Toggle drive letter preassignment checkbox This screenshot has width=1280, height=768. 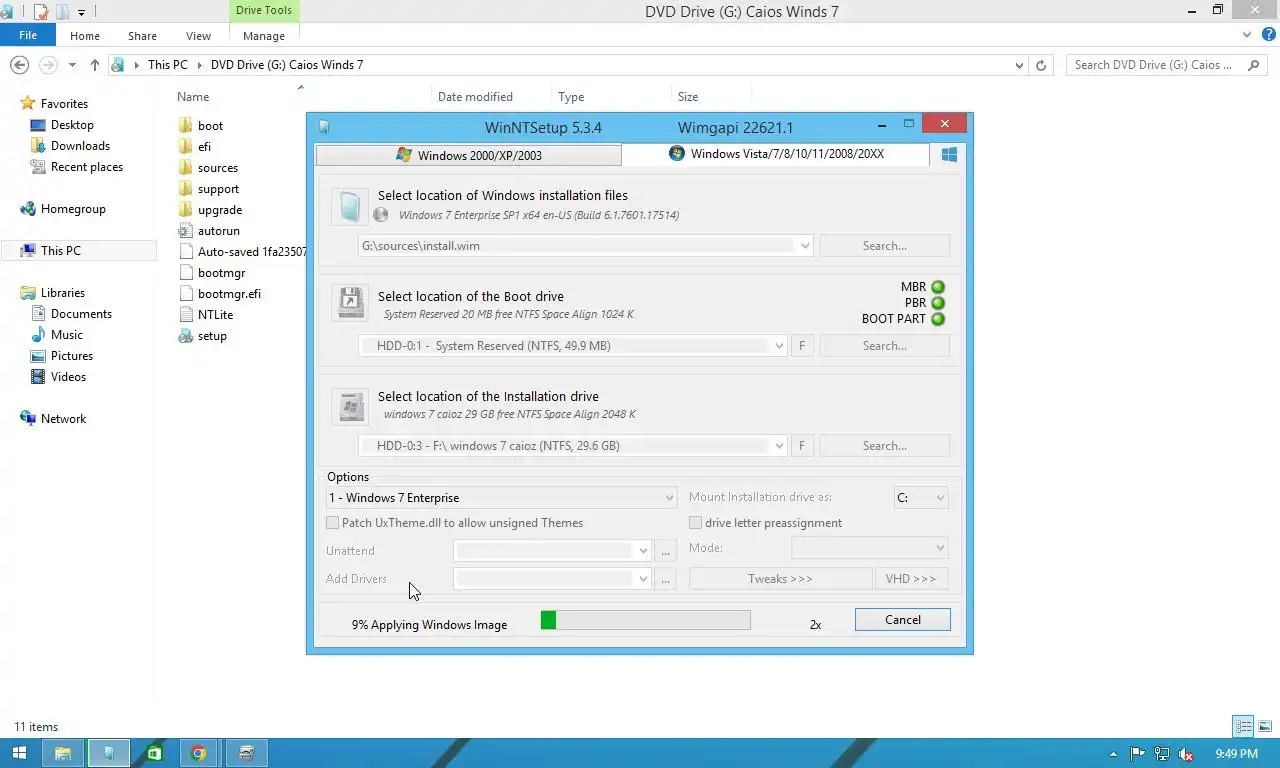[695, 523]
